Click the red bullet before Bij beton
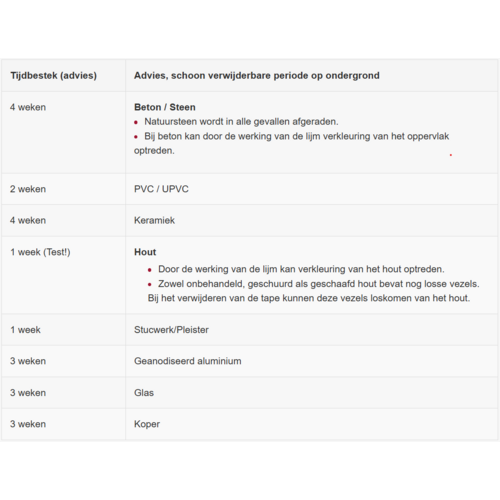 pyautogui.click(x=136, y=137)
